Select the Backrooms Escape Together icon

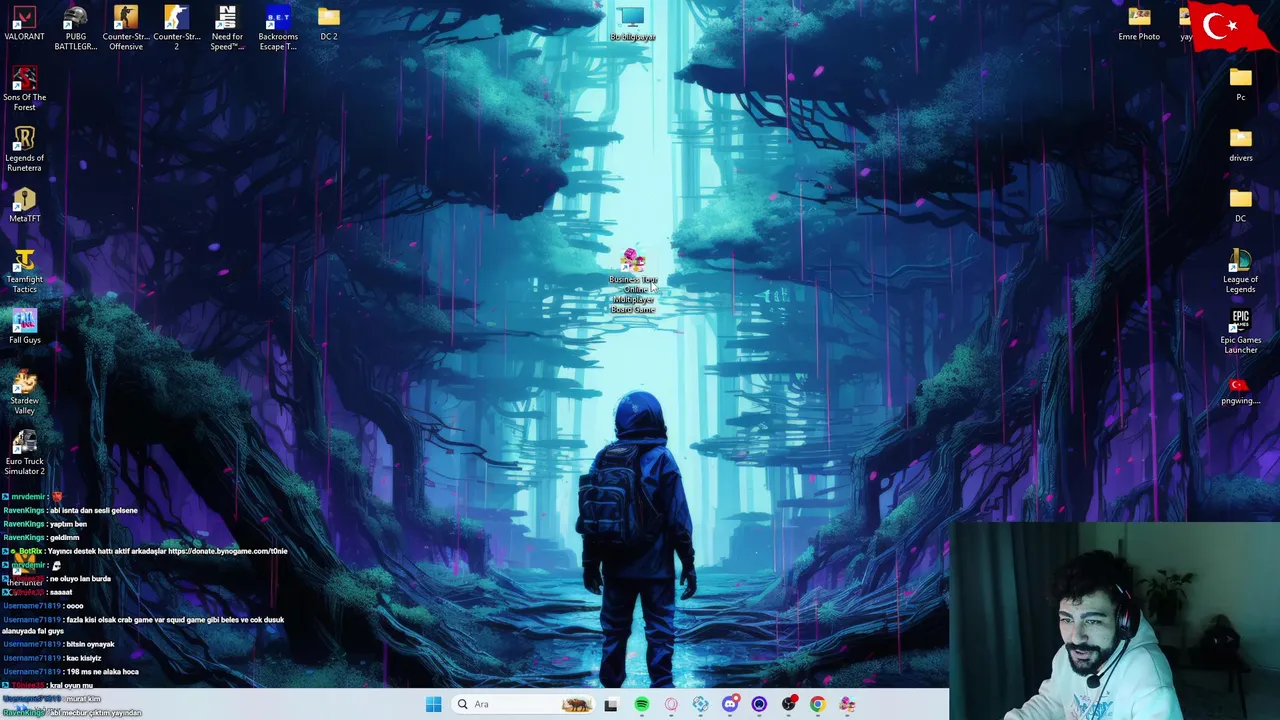(x=278, y=28)
